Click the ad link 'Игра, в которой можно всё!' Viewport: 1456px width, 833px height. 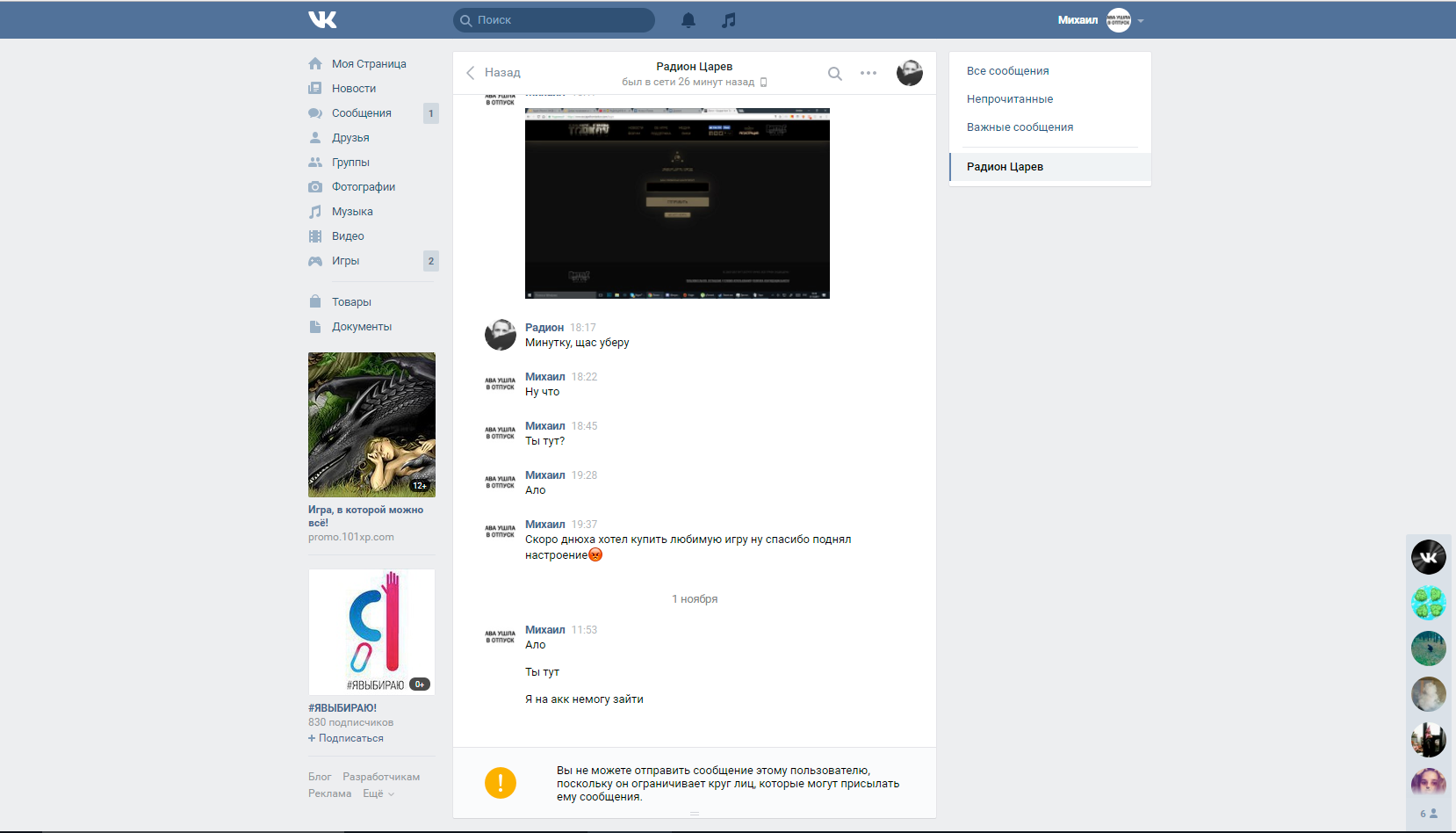pos(365,516)
